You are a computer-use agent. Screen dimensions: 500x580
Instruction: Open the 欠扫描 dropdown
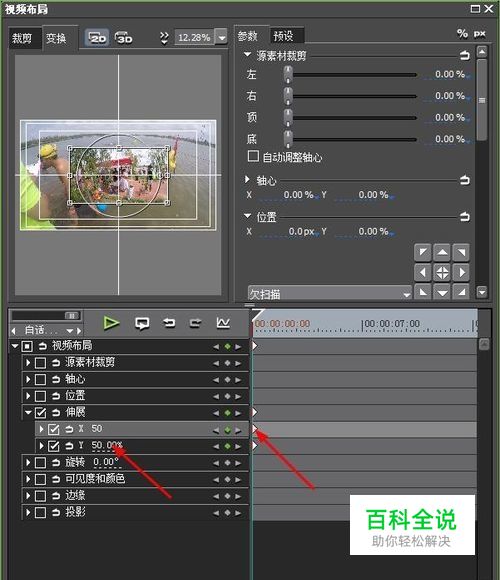click(x=330, y=294)
